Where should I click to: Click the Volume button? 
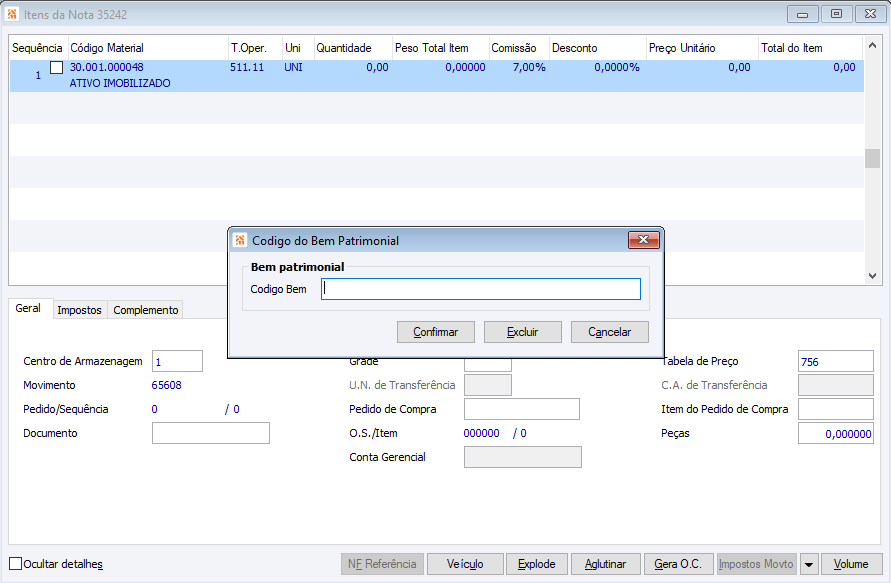[851, 564]
